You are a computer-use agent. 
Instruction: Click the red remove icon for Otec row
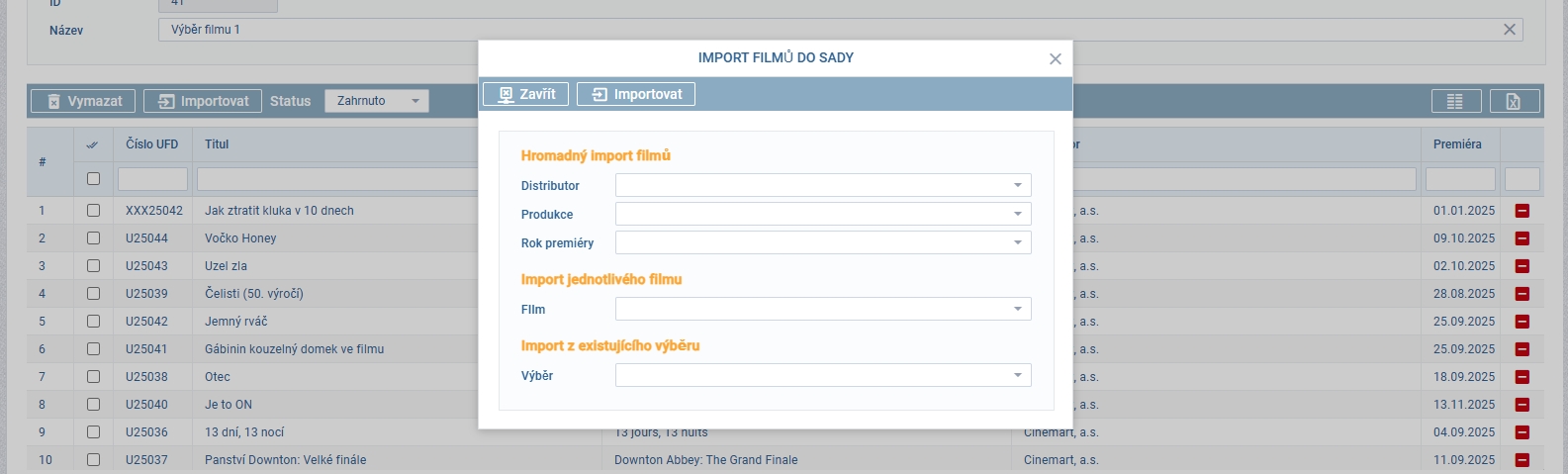(x=1522, y=377)
